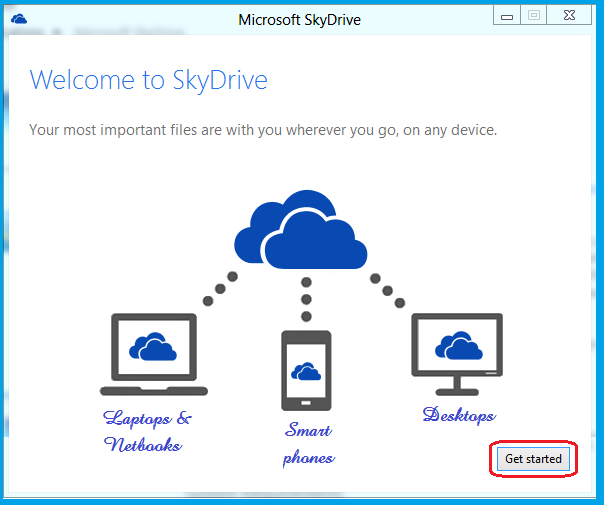Click the desktop monitor icon
Viewport: 604px width, 505px height.
[x=457, y=354]
